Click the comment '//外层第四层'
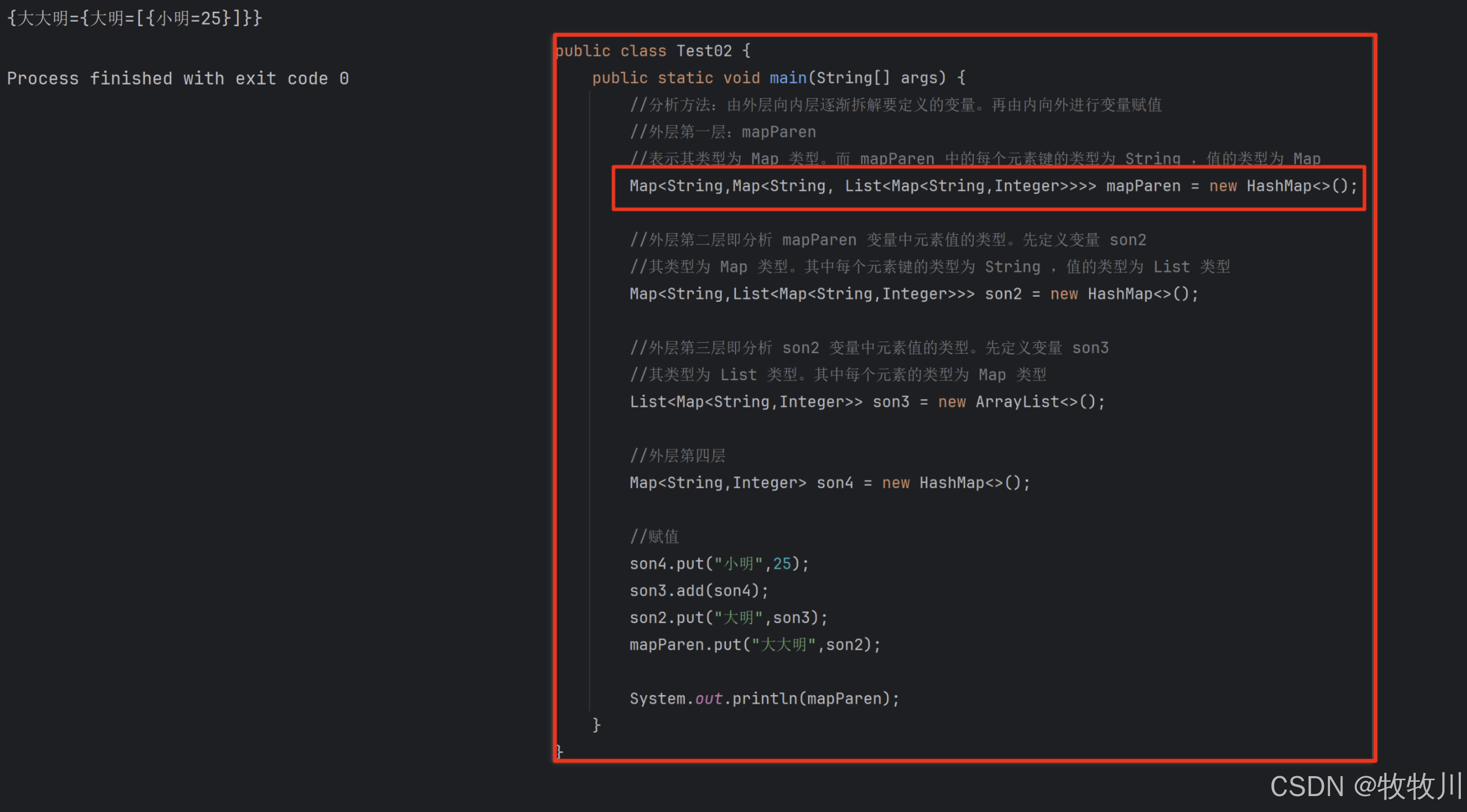The width and height of the screenshot is (1467, 812). (677, 456)
